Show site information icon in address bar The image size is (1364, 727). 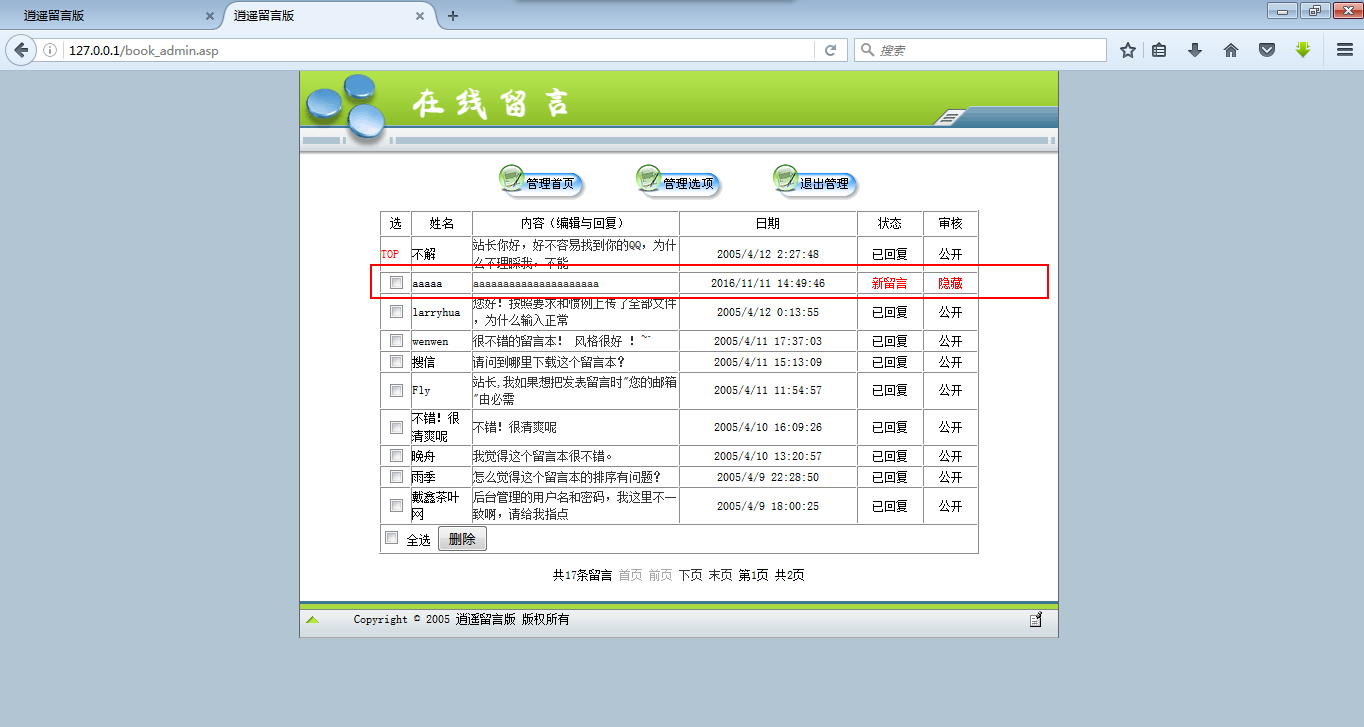click(50, 50)
